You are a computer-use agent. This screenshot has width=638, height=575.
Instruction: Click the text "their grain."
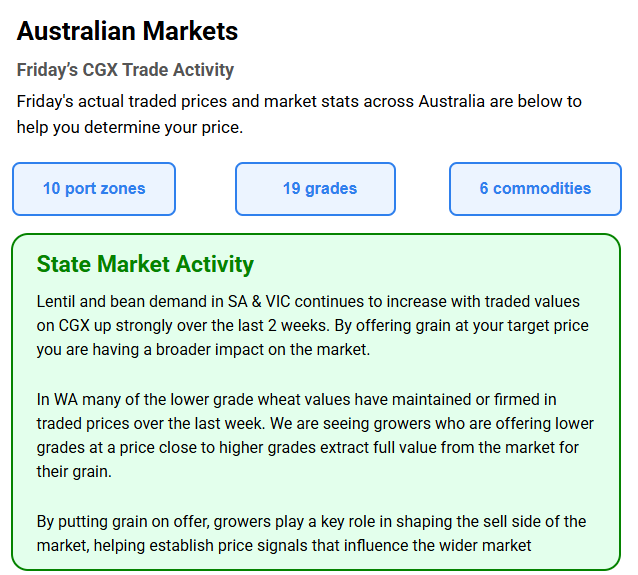click(x=74, y=471)
